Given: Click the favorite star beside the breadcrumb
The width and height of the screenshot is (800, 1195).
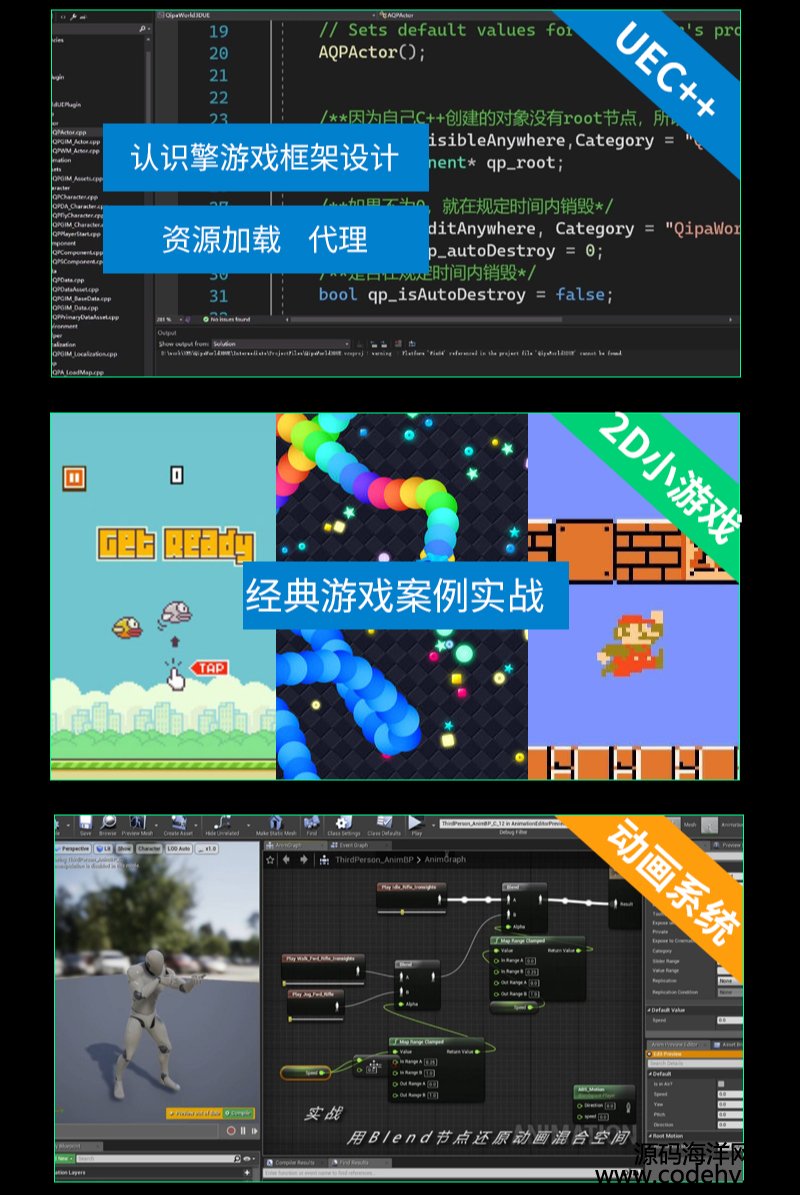Looking at the screenshot, I should [x=270, y=860].
